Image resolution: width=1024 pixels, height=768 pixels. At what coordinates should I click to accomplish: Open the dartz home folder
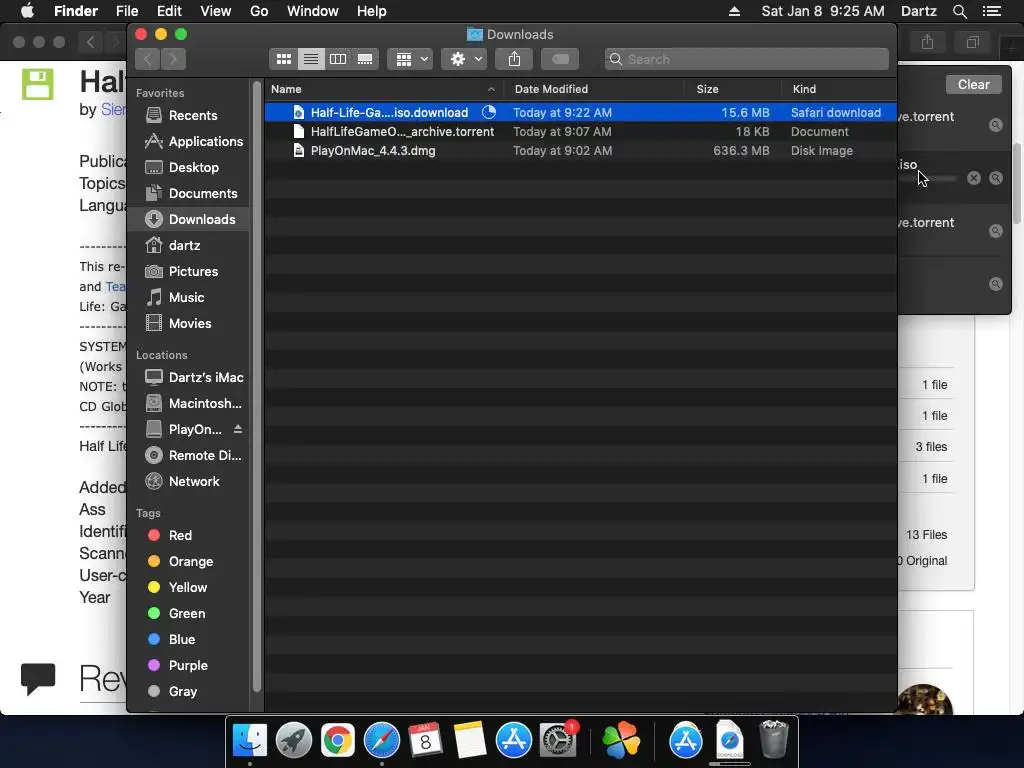[x=189, y=246]
